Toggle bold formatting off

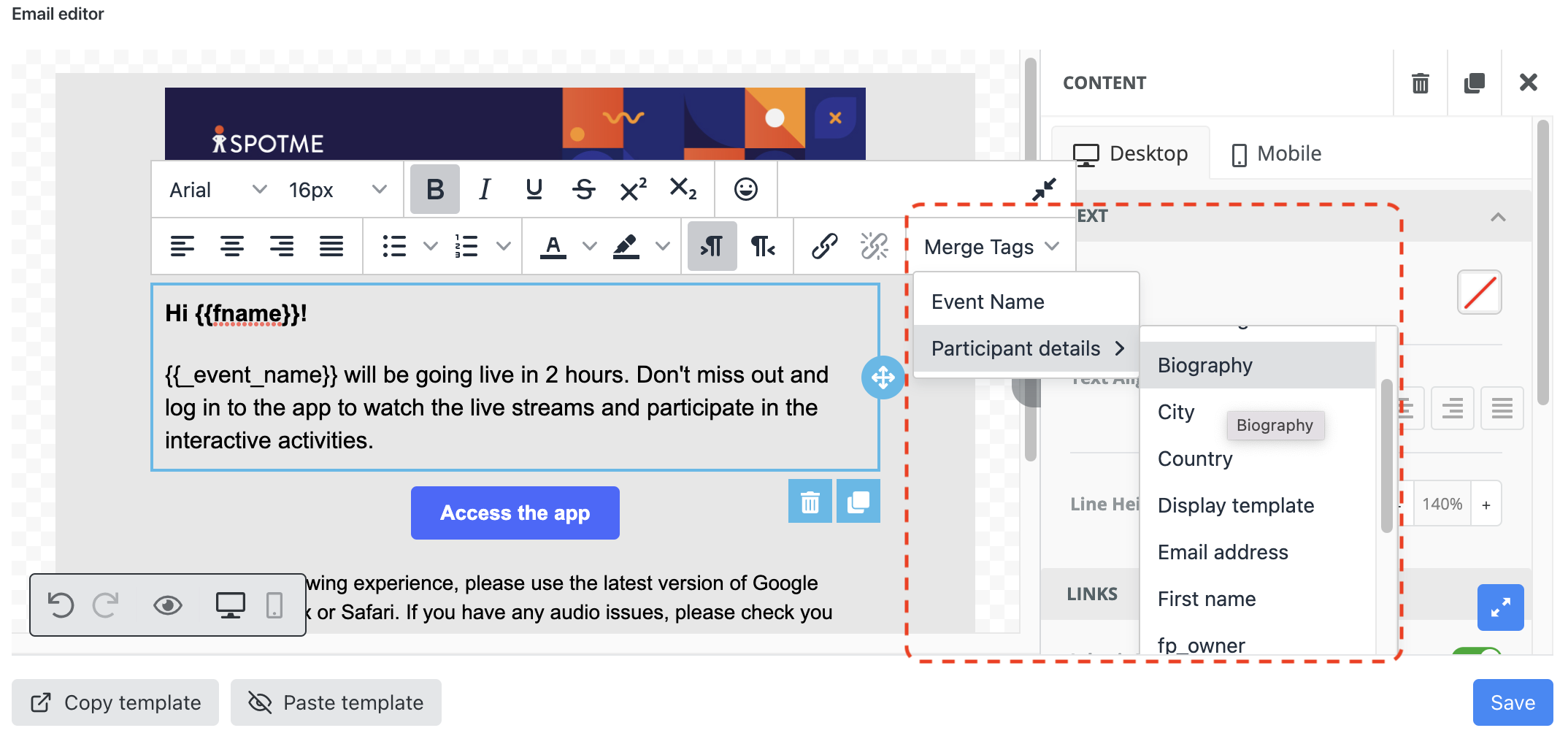point(434,189)
